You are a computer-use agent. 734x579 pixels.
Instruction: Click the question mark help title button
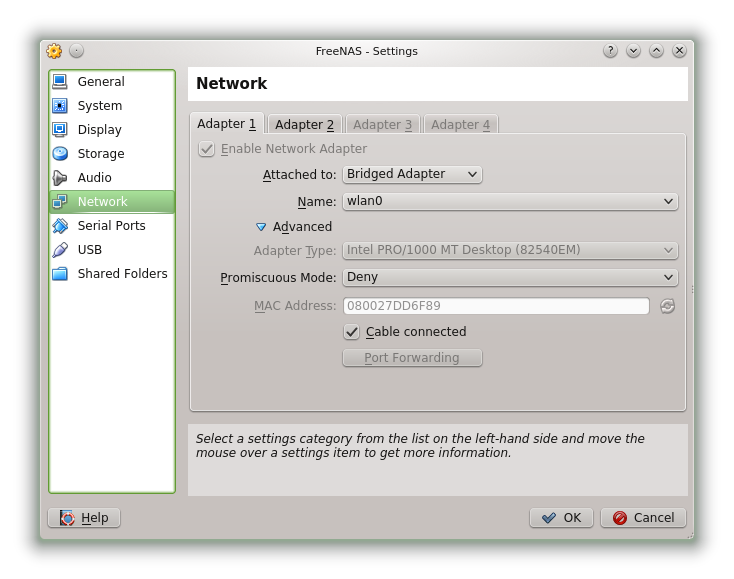click(x=610, y=51)
